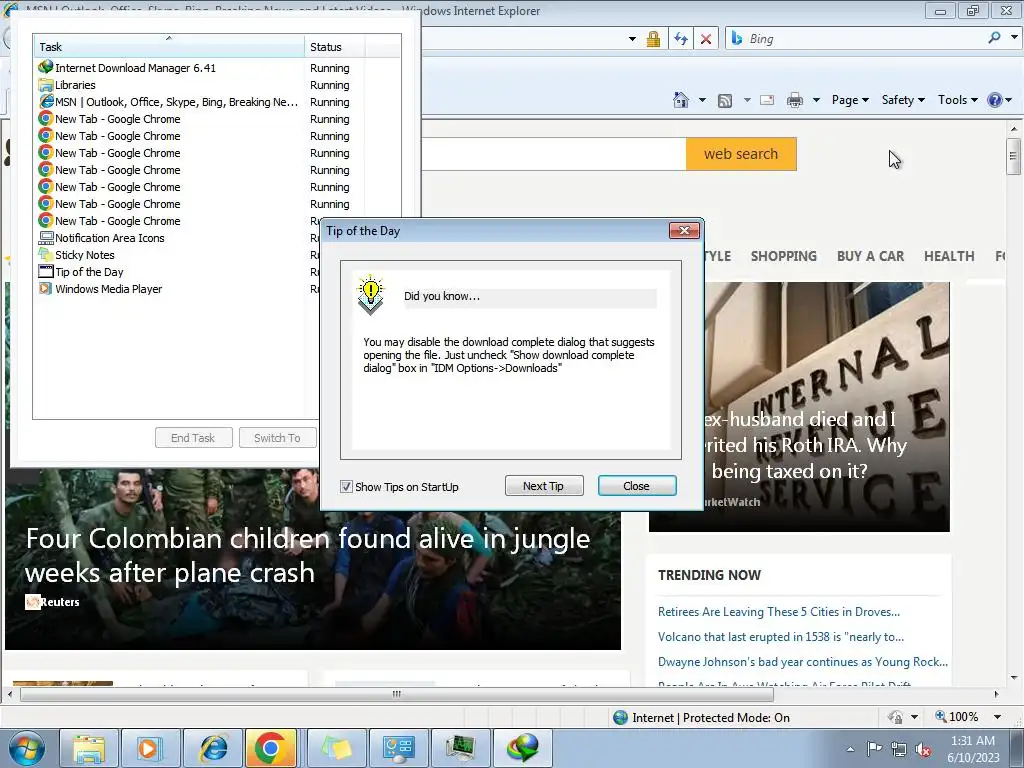This screenshot has width=1024, height=768.
Task: Open the Page menu
Action: click(x=850, y=100)
